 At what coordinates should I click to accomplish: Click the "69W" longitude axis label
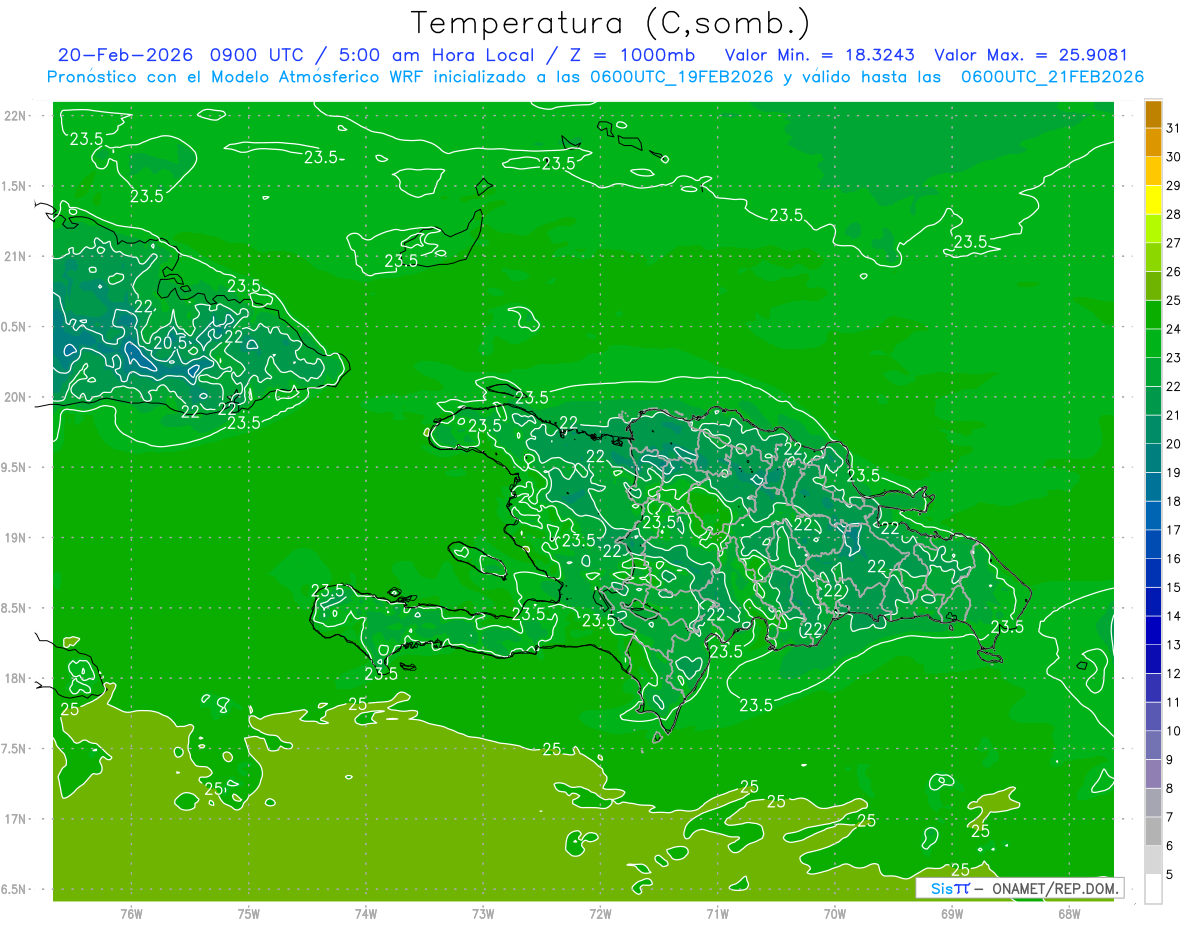952,914
